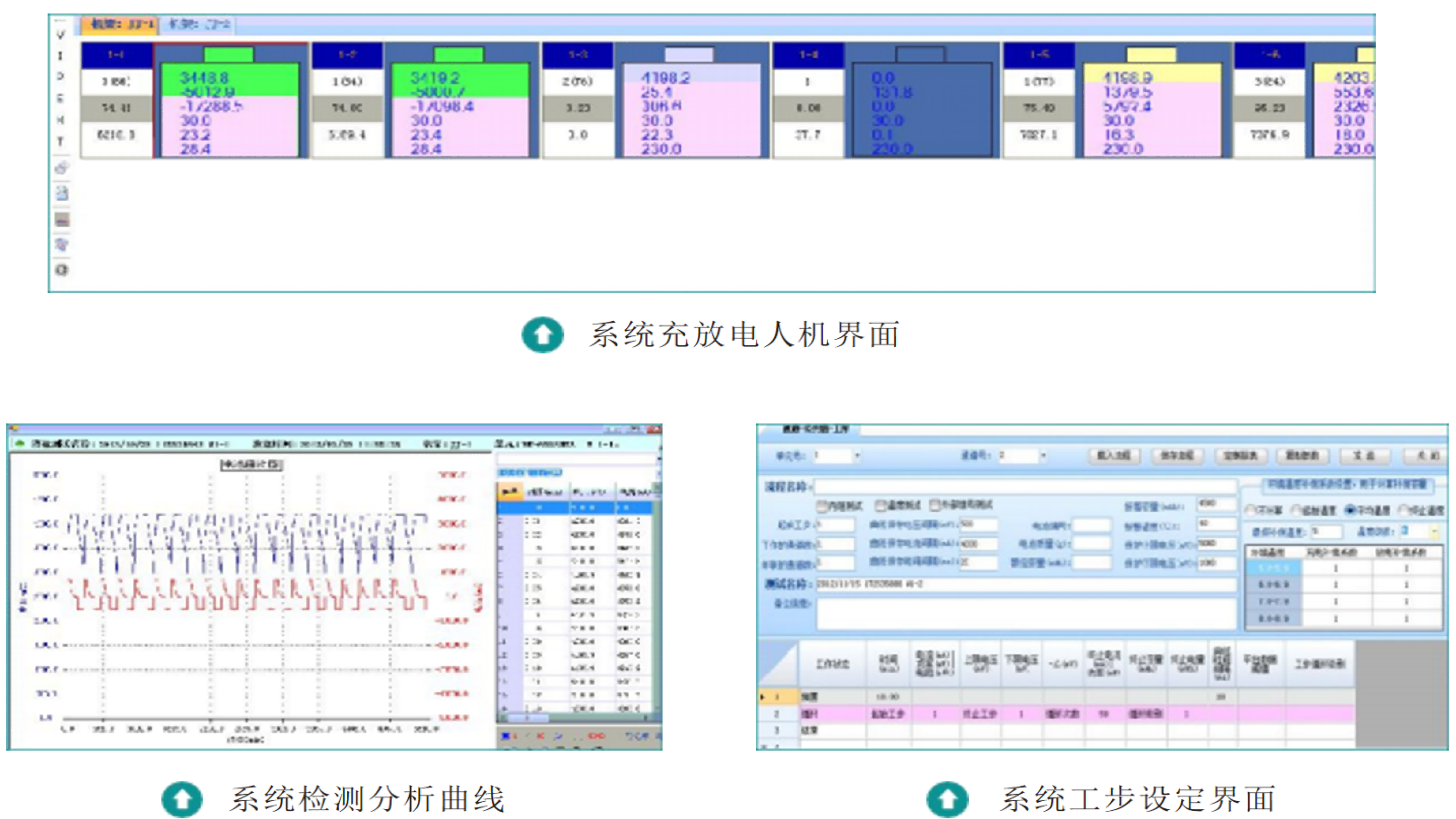Select the H letter in the monitor sidebar
The height and width of the screenshot is (819, 1456).
coord(61,120)
